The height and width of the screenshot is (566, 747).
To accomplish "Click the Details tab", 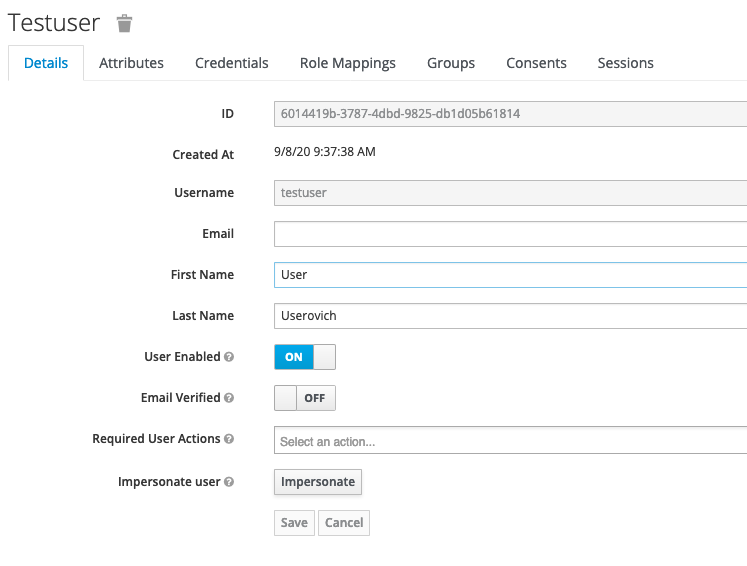I will pos(46,63).
